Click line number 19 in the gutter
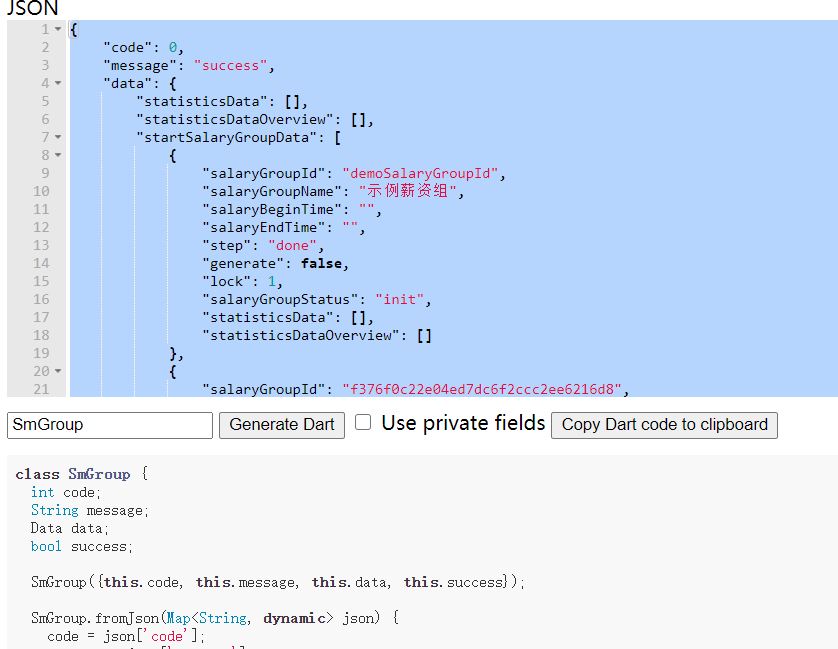Screen dimensions: 838x649 pos(41,353)
